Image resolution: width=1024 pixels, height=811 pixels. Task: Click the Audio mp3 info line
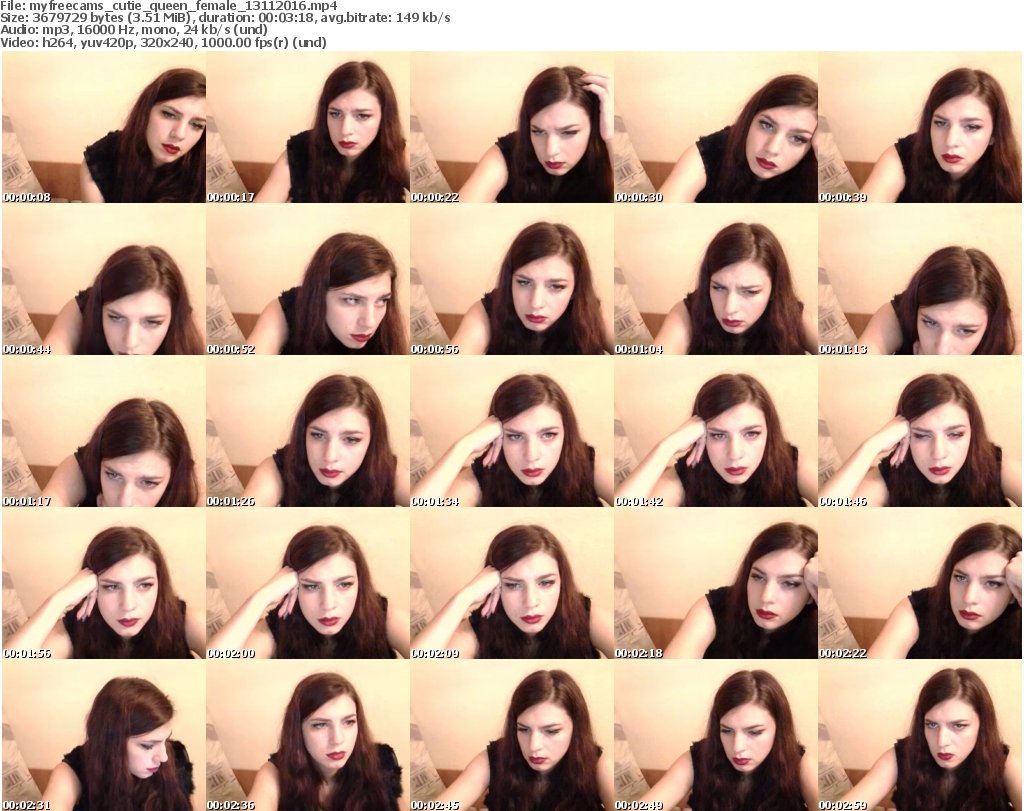[x=134, y=30]
